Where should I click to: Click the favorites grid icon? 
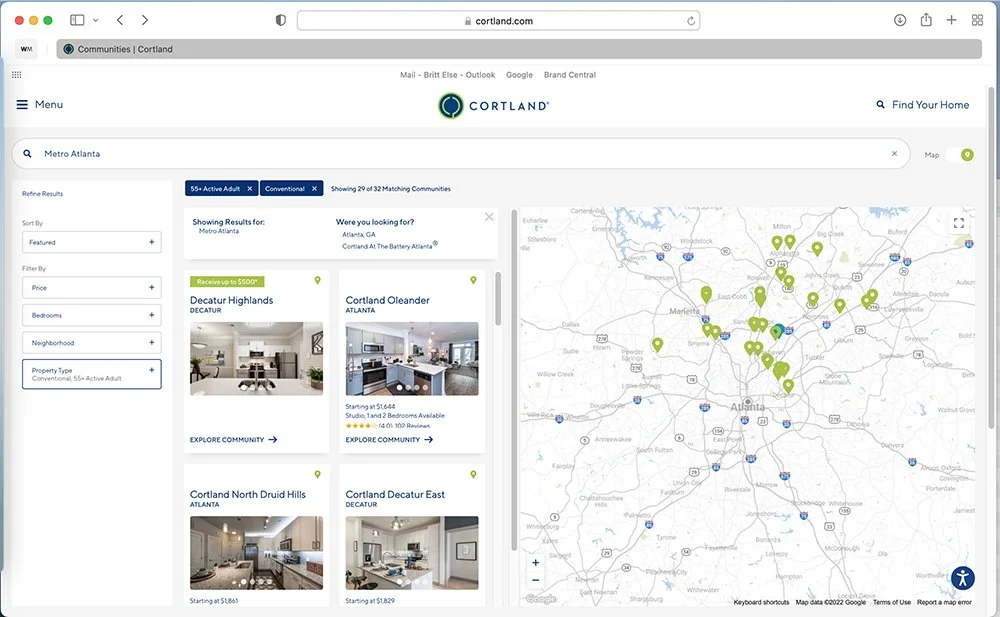coord(17,75)
